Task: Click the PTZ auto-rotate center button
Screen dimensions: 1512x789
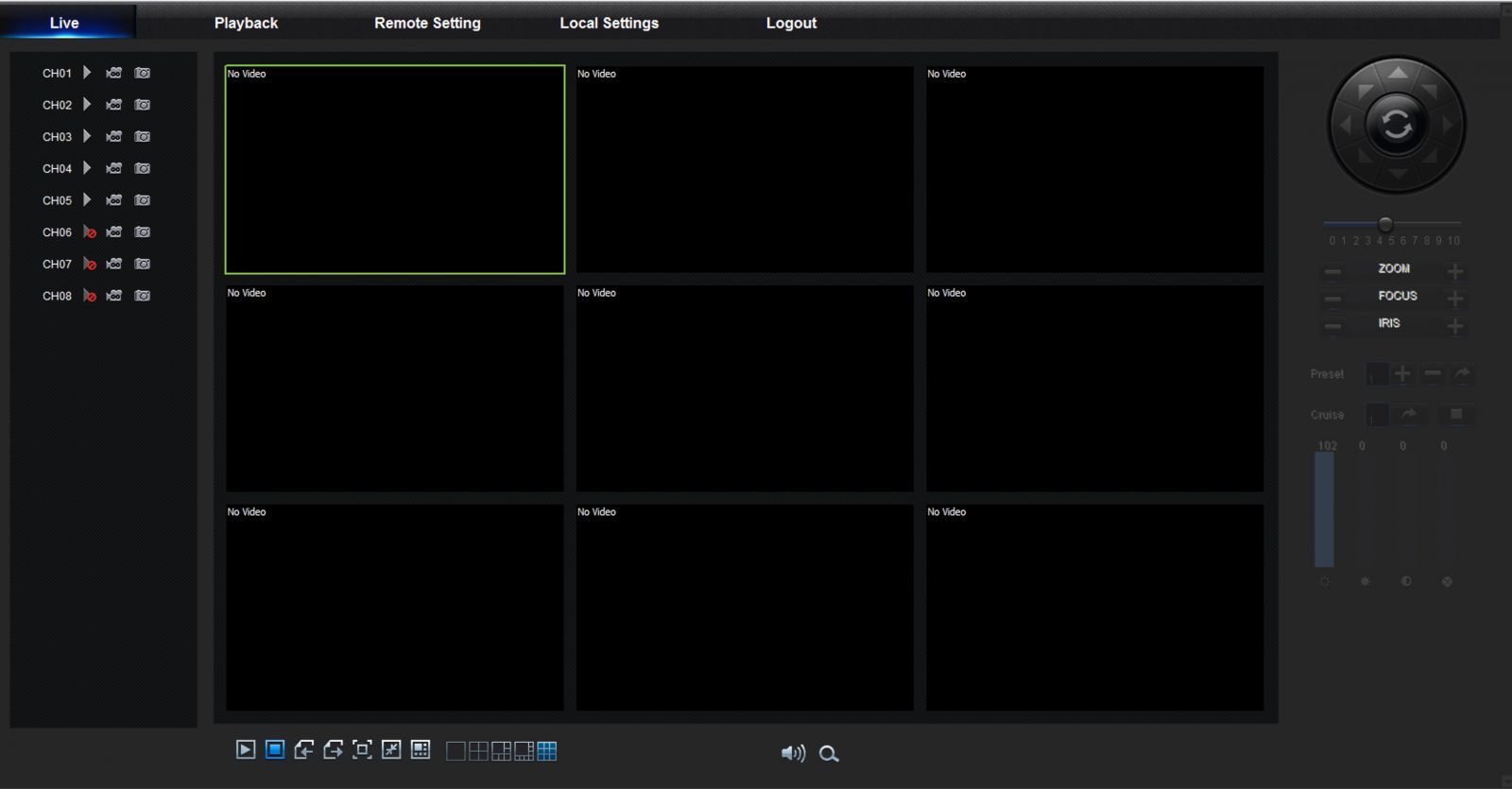Action: click(1396, 124)
